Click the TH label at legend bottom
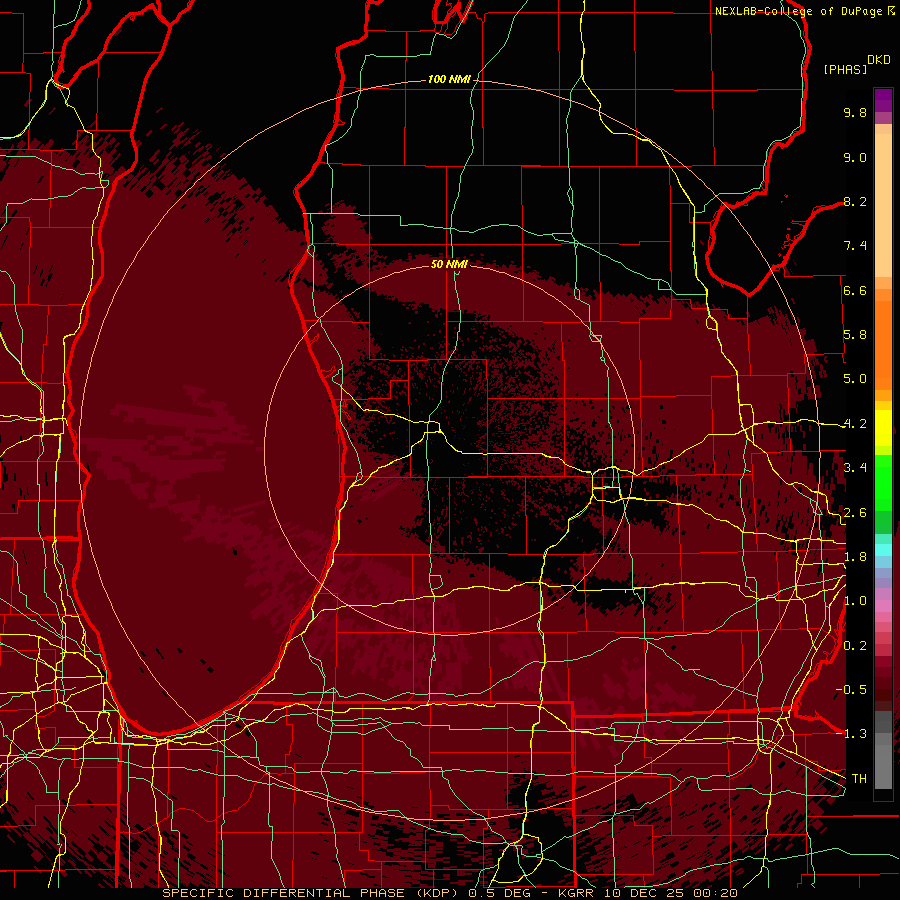The width and height of the screenshot is (900, 900). (x=859, y=778)
